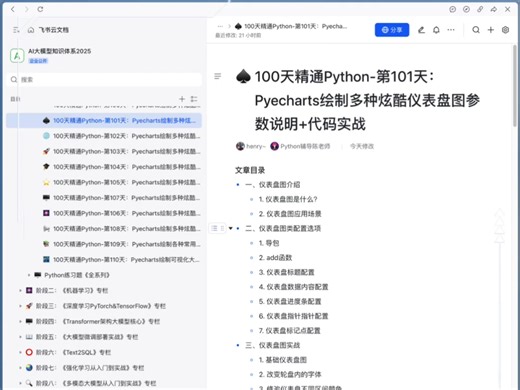Jump to 2. 仪表盘图应用场景

[x=290, y=214]
